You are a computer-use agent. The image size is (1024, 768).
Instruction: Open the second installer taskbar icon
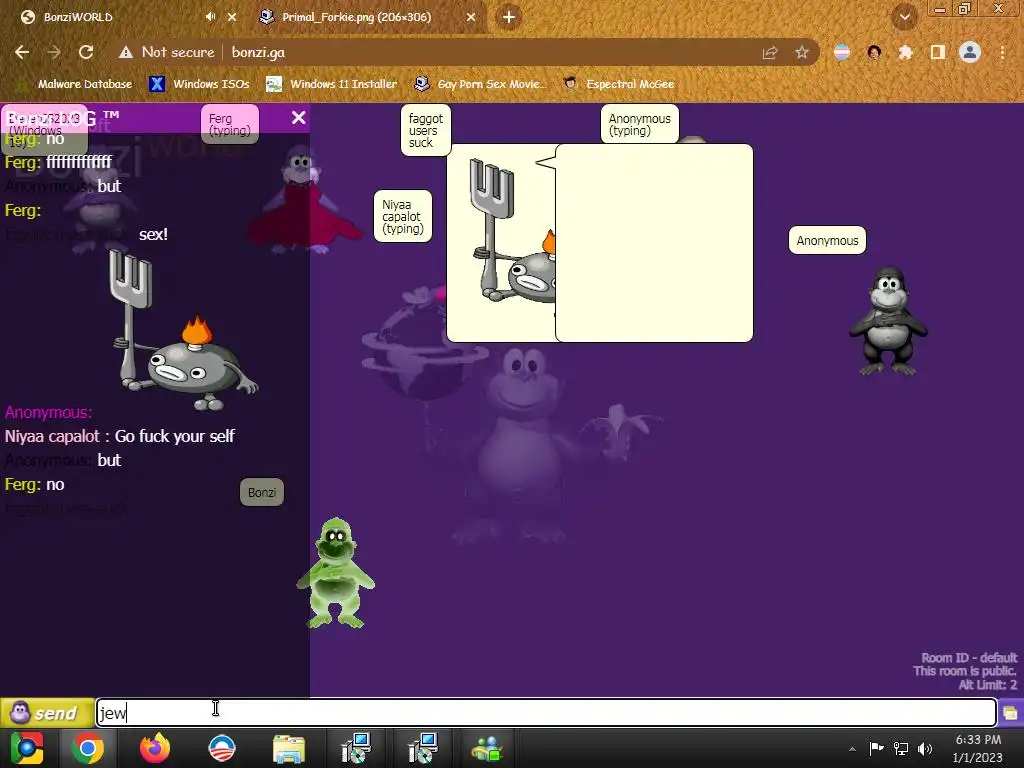[423, 748]
